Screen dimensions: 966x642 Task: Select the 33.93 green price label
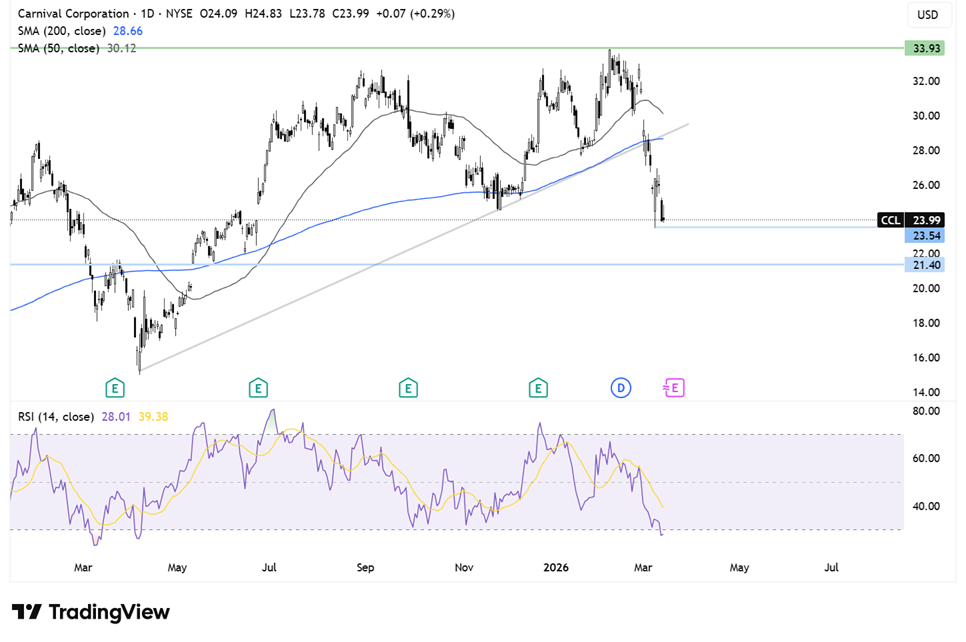tap(925, 48)
